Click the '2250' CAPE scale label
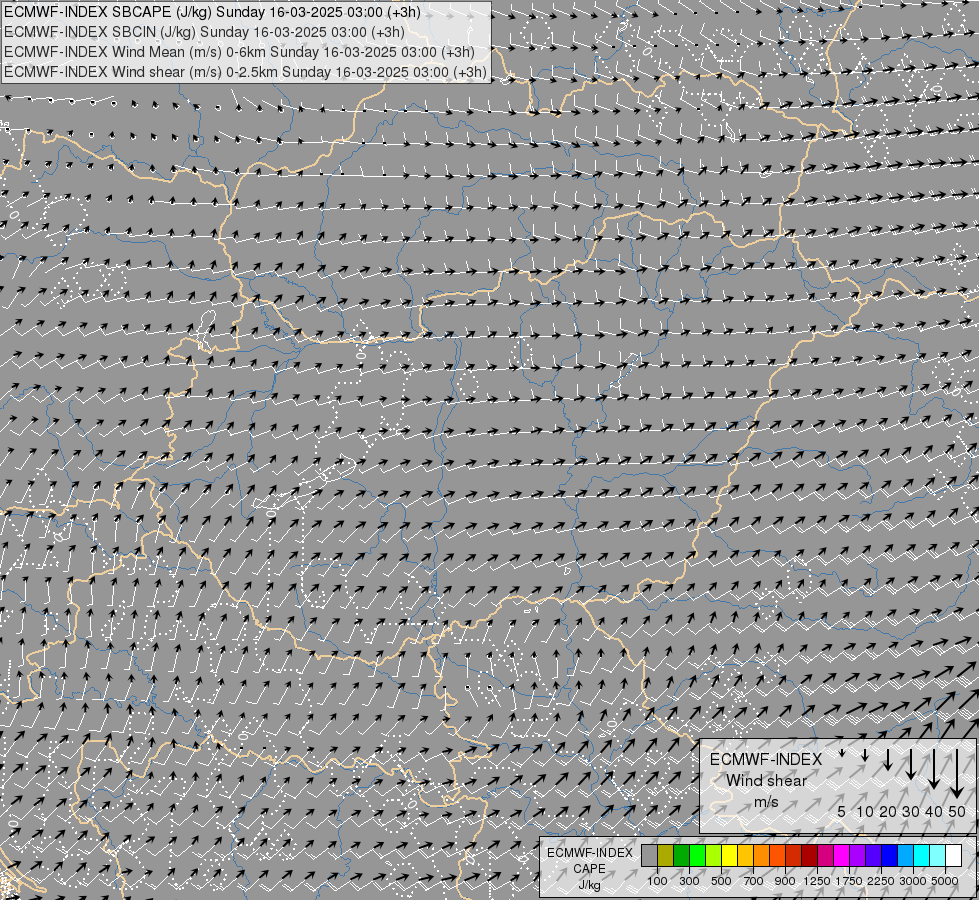The height and width of the screenshot is (900, 979). tap(882, 881)
